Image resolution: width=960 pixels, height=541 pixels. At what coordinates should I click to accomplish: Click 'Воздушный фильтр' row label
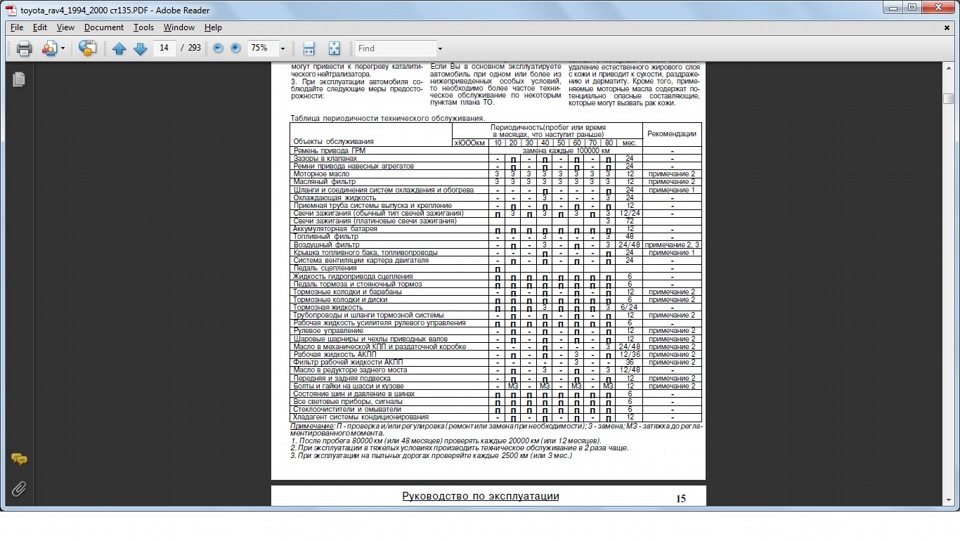(326, 244)
